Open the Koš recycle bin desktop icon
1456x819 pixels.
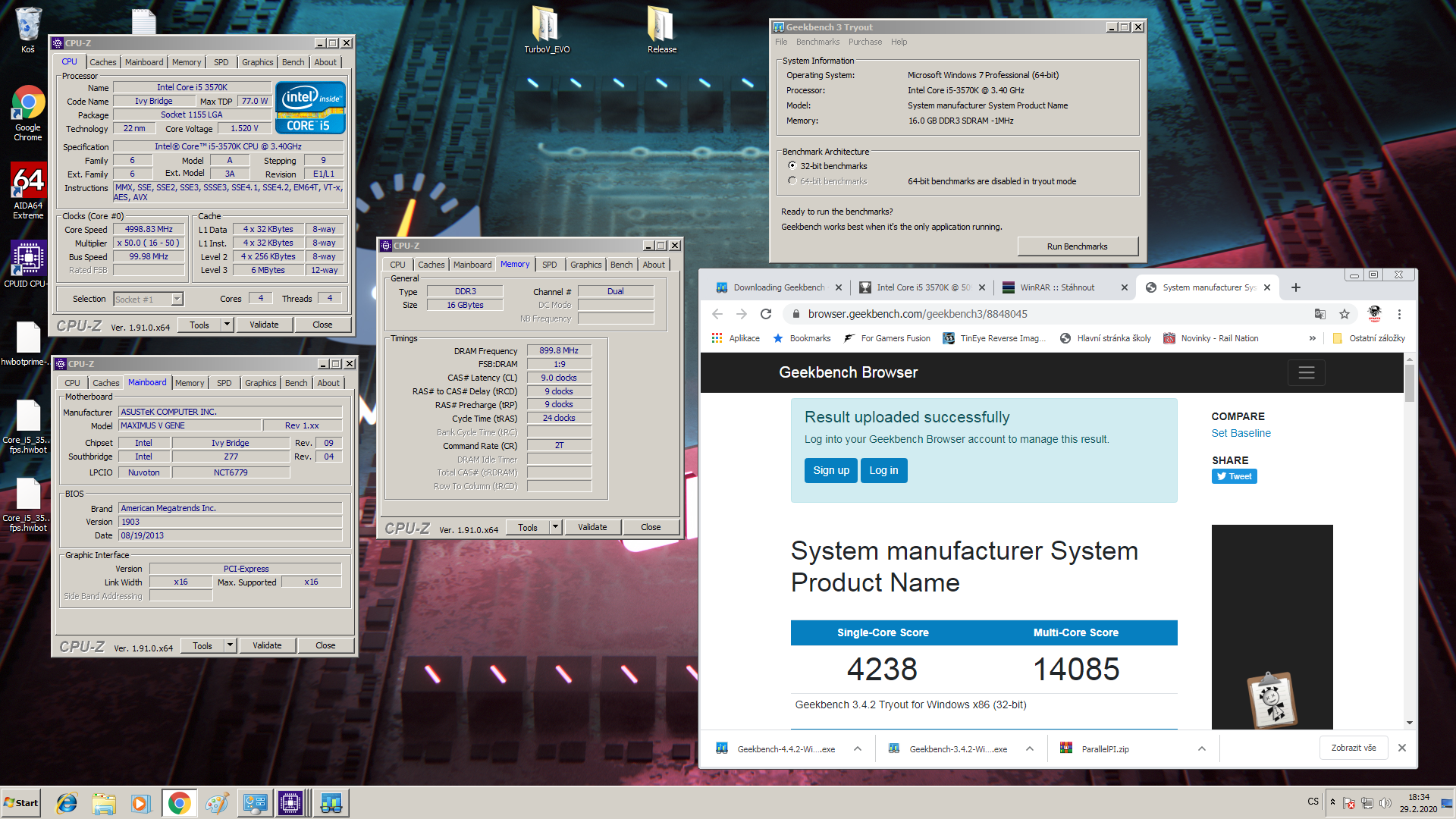[28, 30]
